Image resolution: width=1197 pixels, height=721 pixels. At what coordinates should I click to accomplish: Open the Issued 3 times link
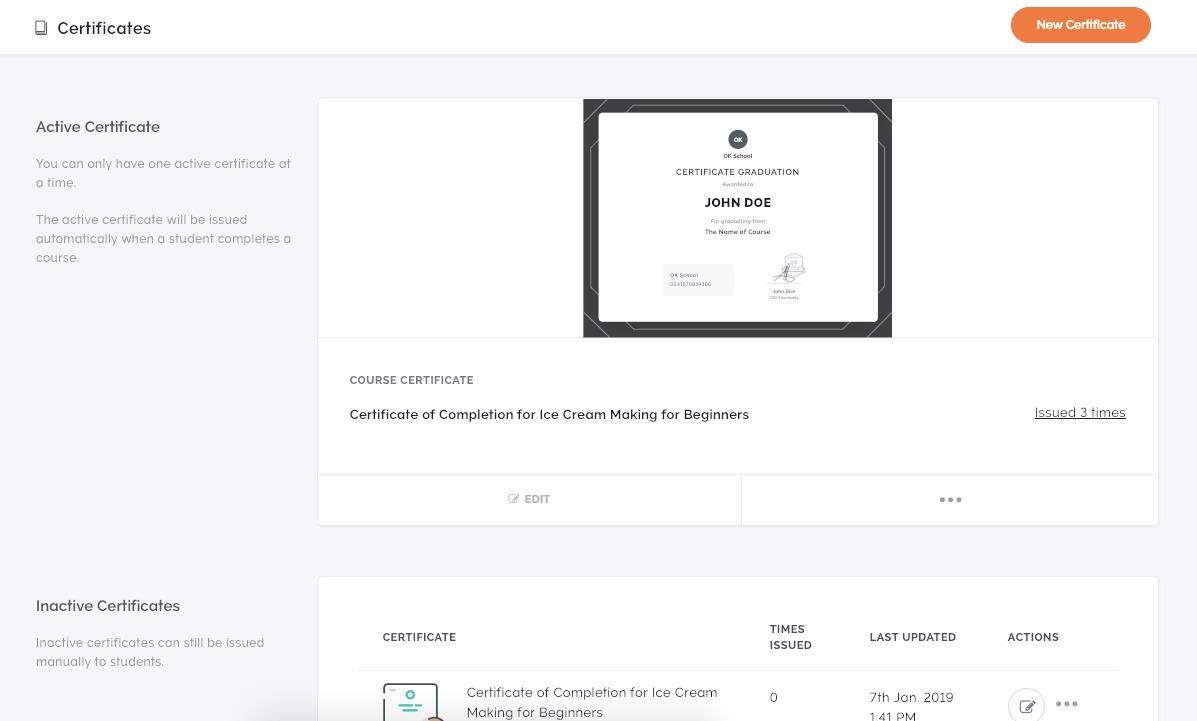coord(1079,412)
